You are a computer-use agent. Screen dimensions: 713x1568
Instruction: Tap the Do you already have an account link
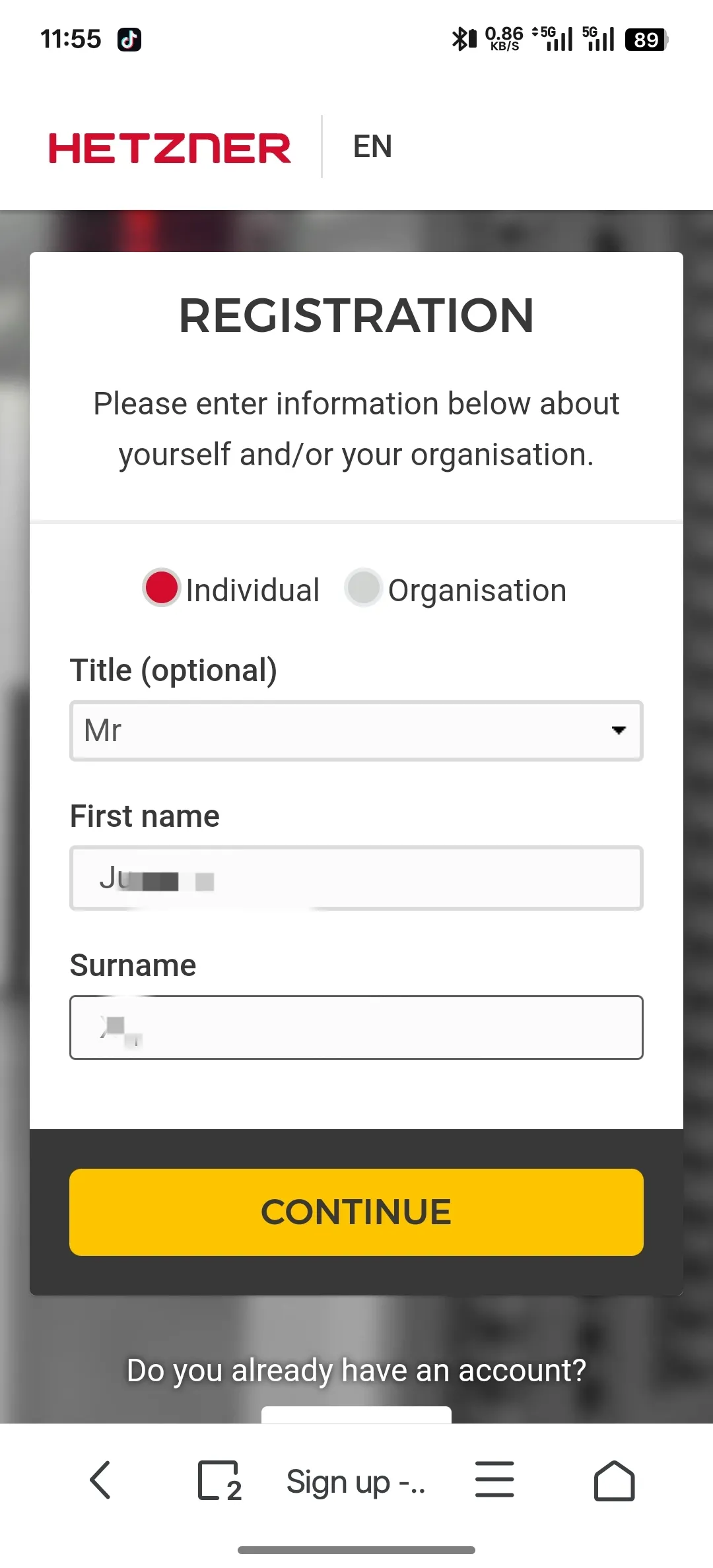coord(356,1370)
